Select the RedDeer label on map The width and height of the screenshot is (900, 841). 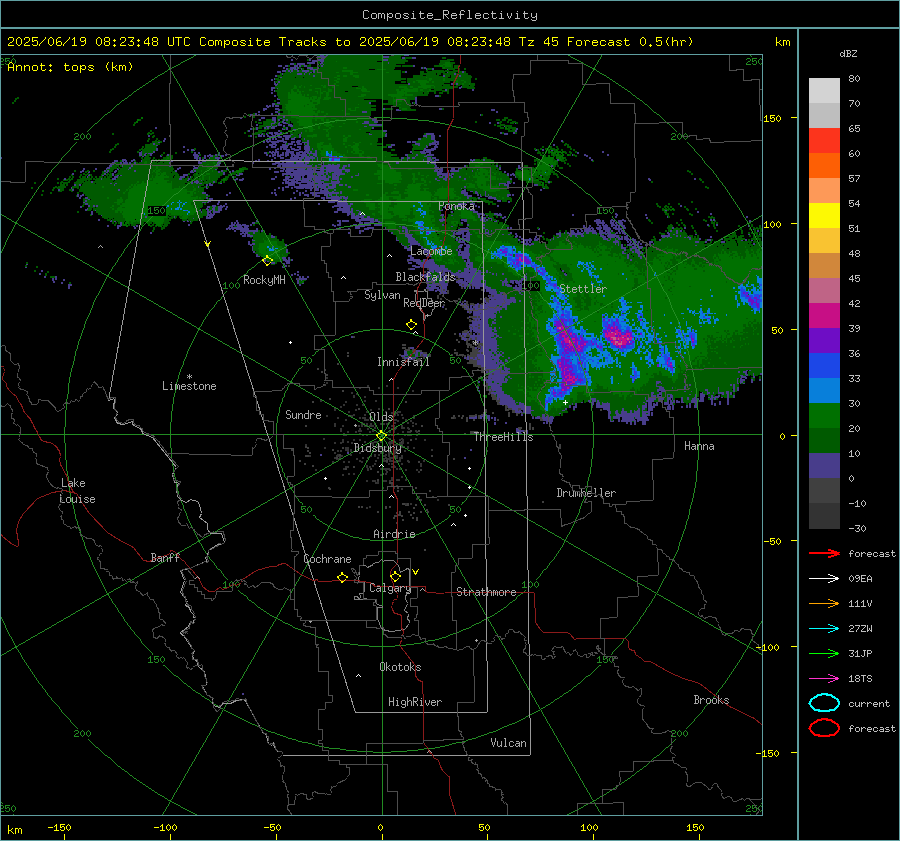tap(424, 303)
